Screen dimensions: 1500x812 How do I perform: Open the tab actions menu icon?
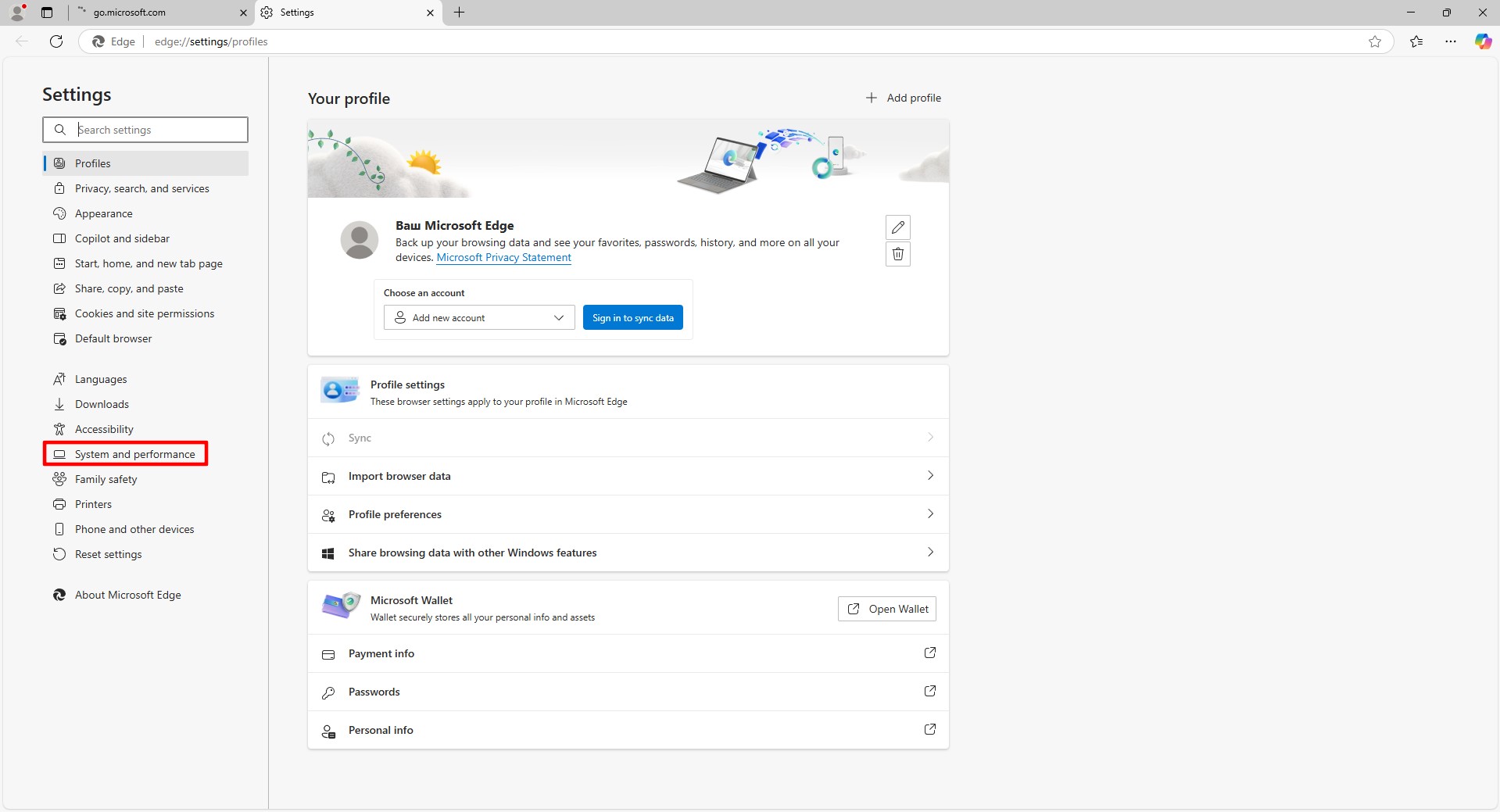[x=47, y=13]
